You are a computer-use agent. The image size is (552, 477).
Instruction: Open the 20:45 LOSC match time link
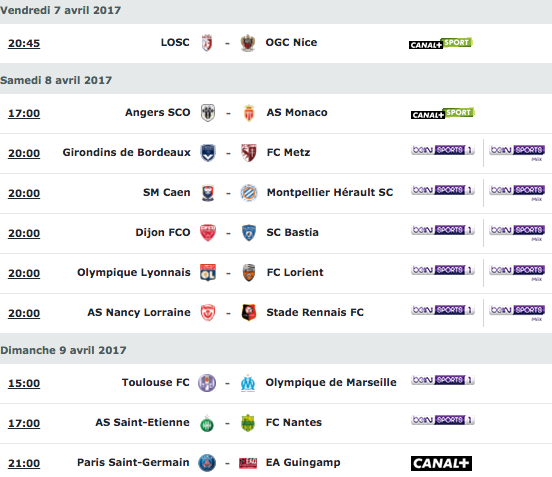click(24, 43)
